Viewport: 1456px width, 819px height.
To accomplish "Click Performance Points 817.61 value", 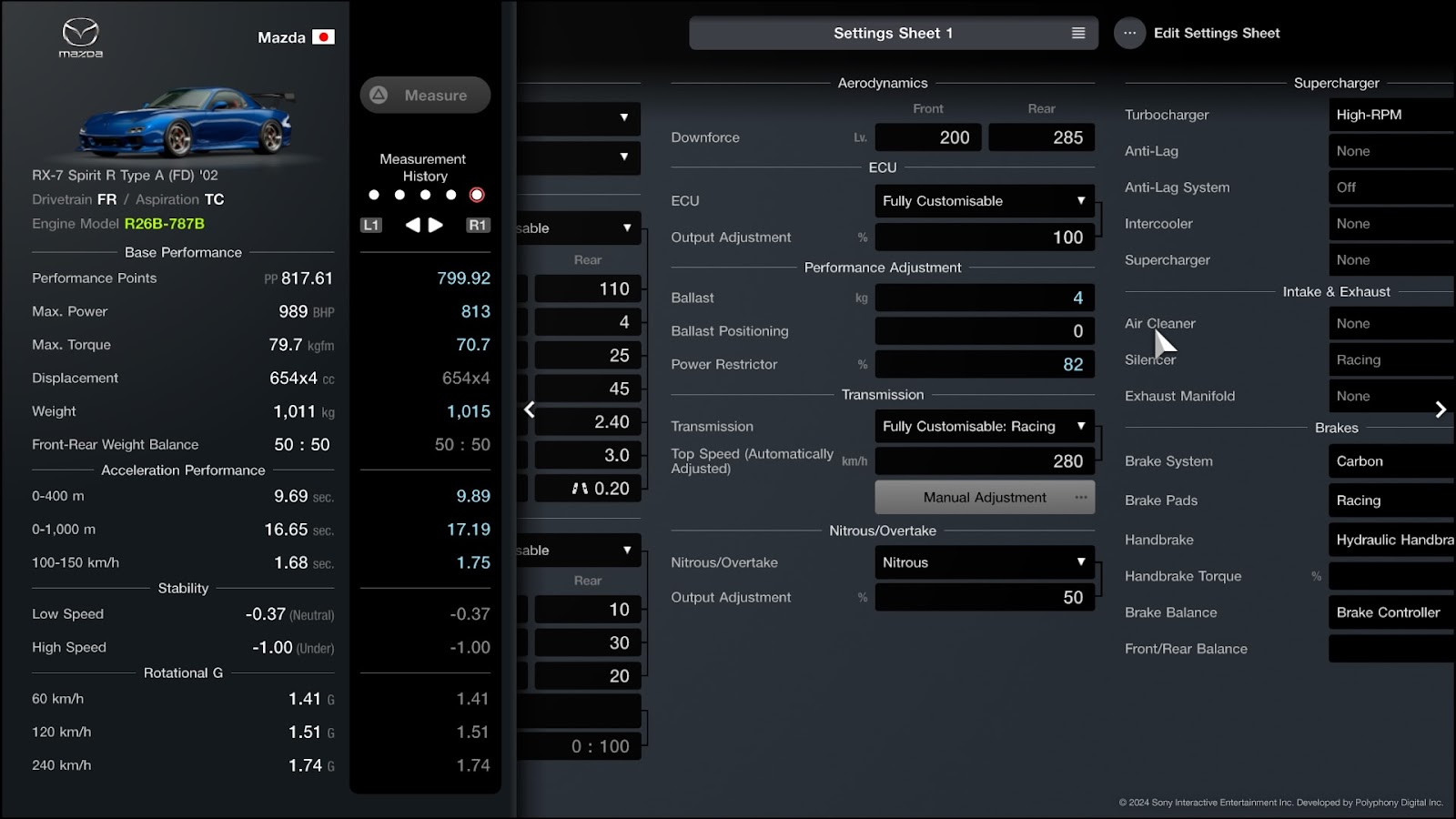I will 308,278.
